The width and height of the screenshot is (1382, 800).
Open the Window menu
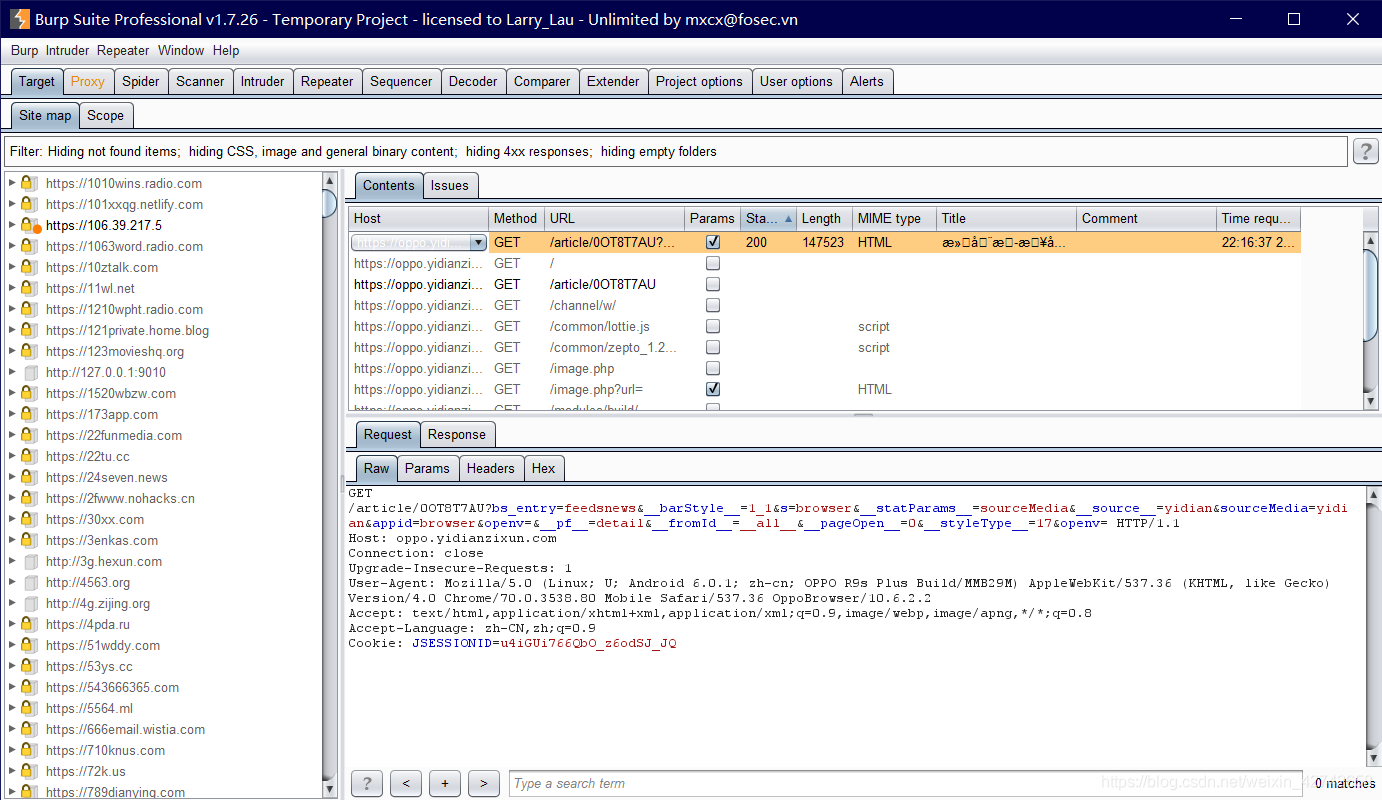[181, 50]
